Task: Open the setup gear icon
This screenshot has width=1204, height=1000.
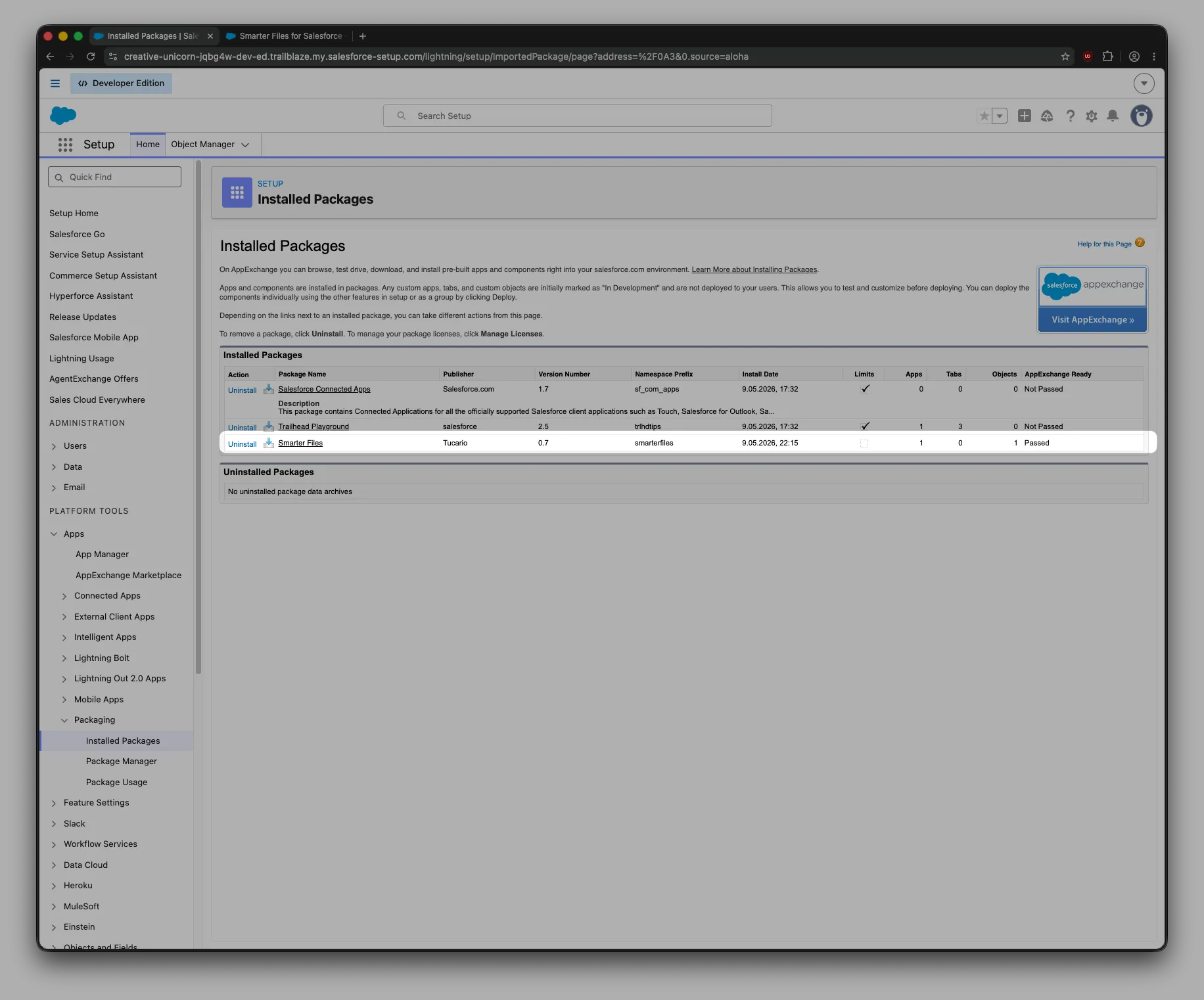Action: pos(1092,116)
